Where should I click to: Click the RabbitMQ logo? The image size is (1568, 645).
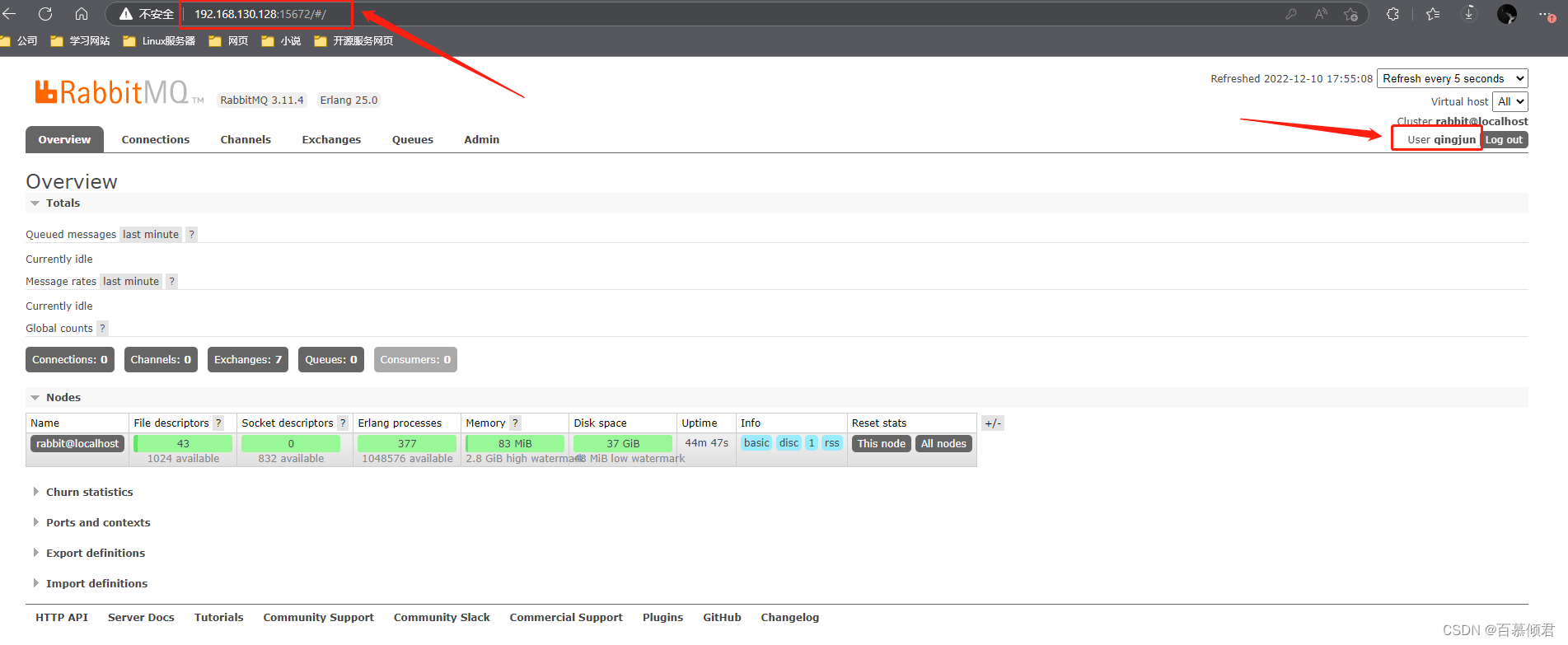tap(119, 92)
